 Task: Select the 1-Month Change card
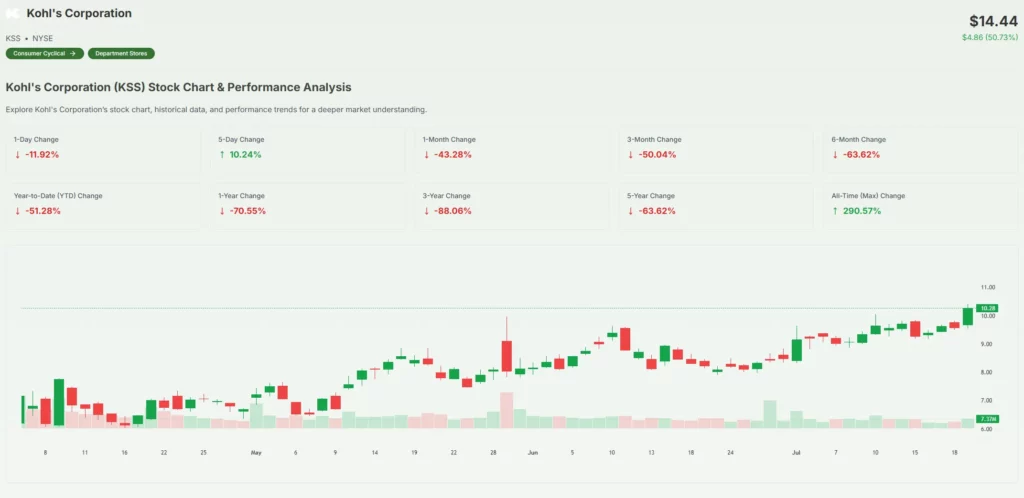511,148
